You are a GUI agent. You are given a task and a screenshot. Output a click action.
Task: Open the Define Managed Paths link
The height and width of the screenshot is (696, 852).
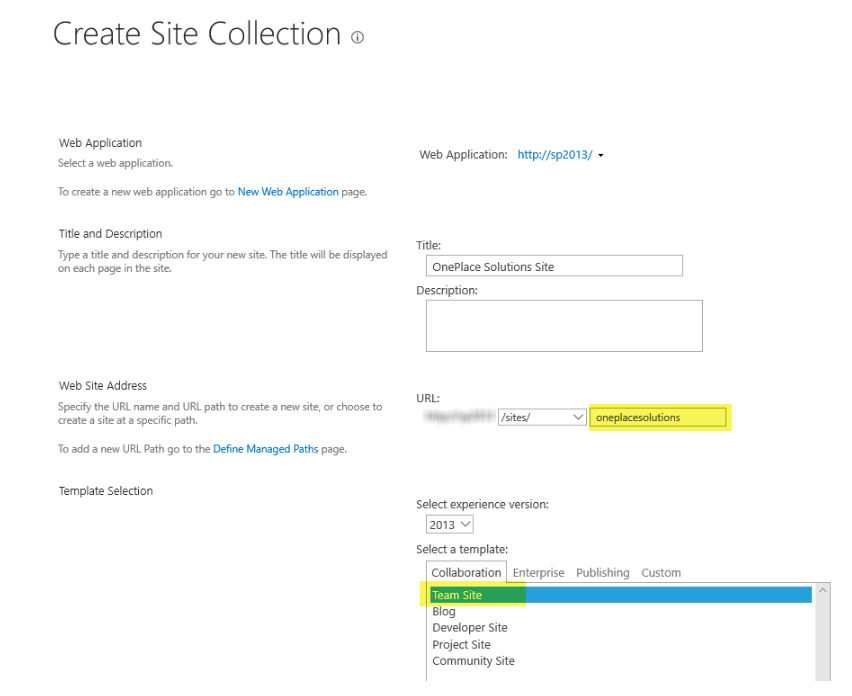(265, 450)
